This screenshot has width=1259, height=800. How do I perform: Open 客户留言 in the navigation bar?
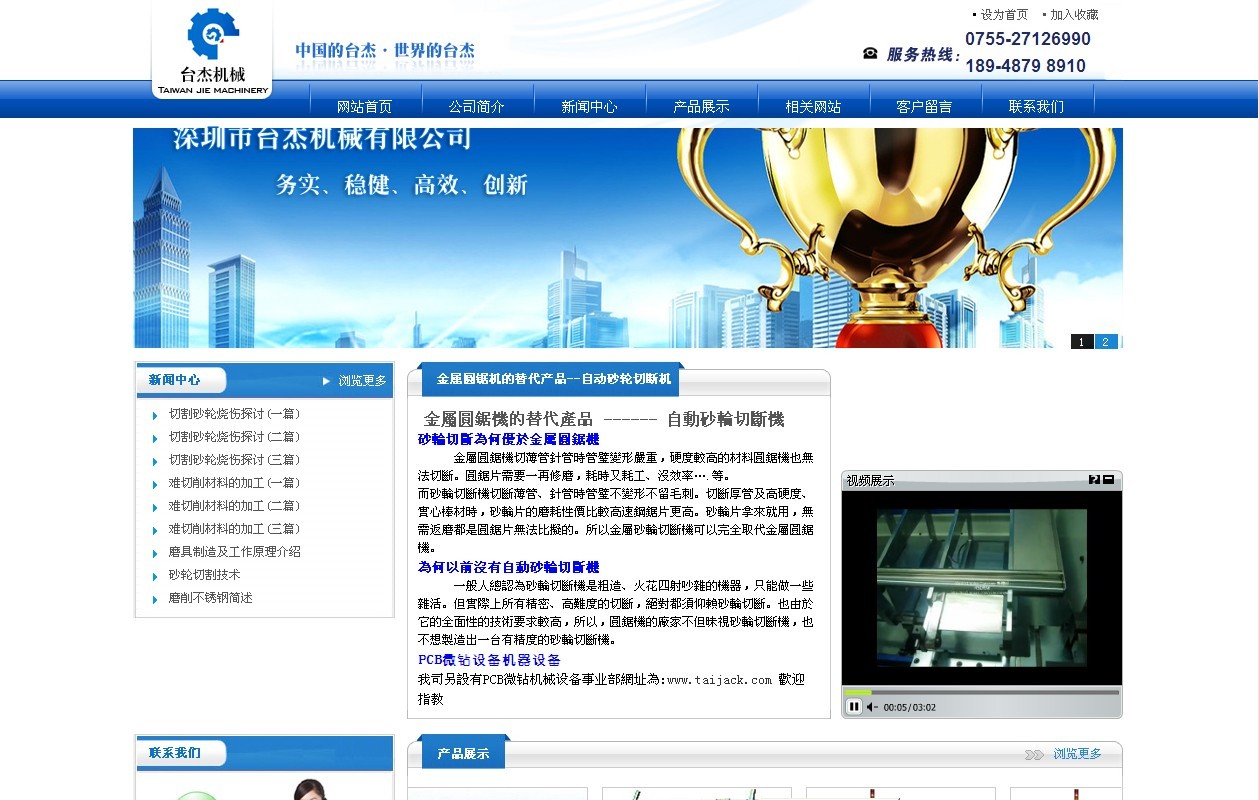coord(924,106)
